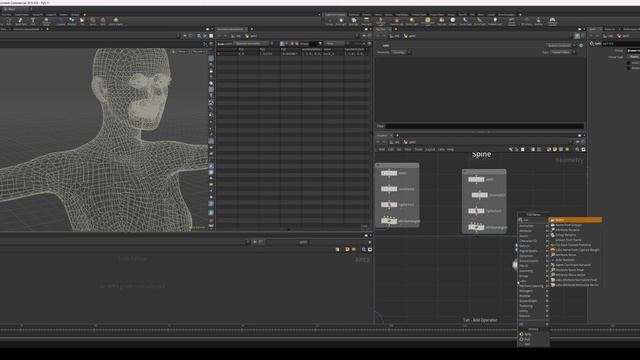Open the View menu in network editor
The image size is (640, 360).
click(408, 150)
